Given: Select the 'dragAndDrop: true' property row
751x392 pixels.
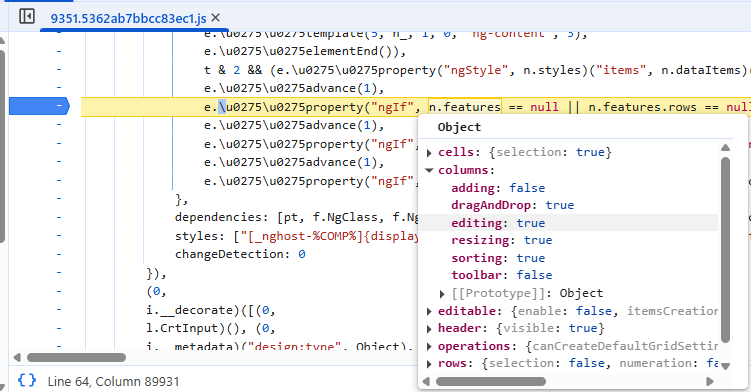Looking at the screenshot, I should 512,205.
